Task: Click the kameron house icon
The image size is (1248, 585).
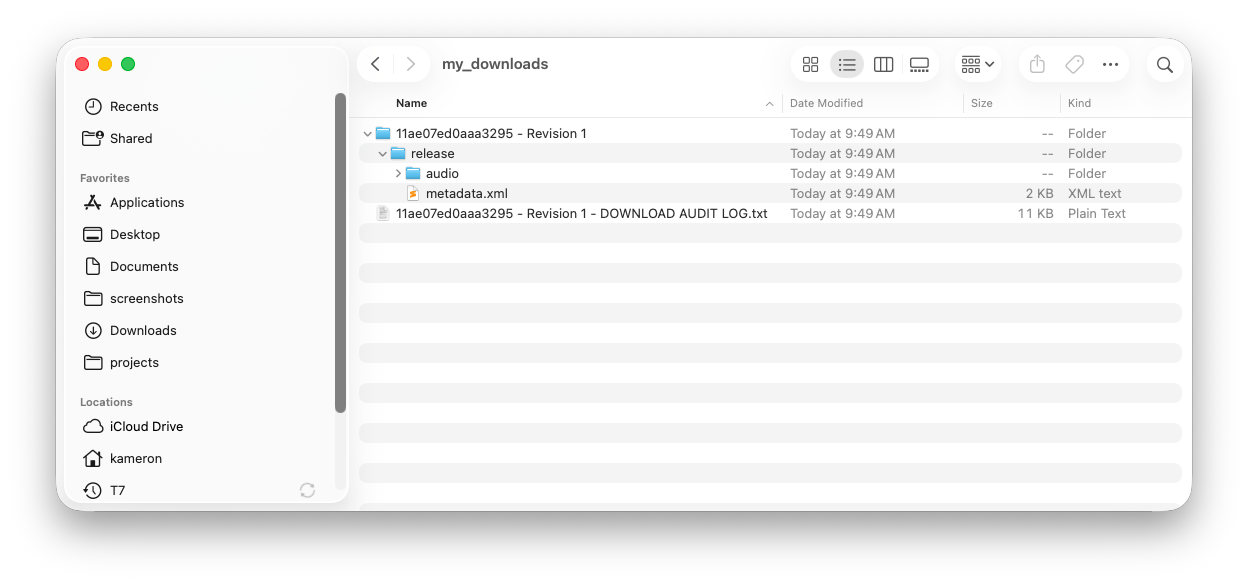Action: tap(93, 458)
